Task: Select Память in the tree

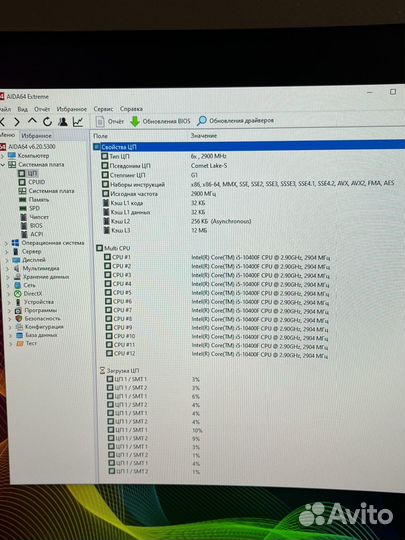Action: coord(39,199)
